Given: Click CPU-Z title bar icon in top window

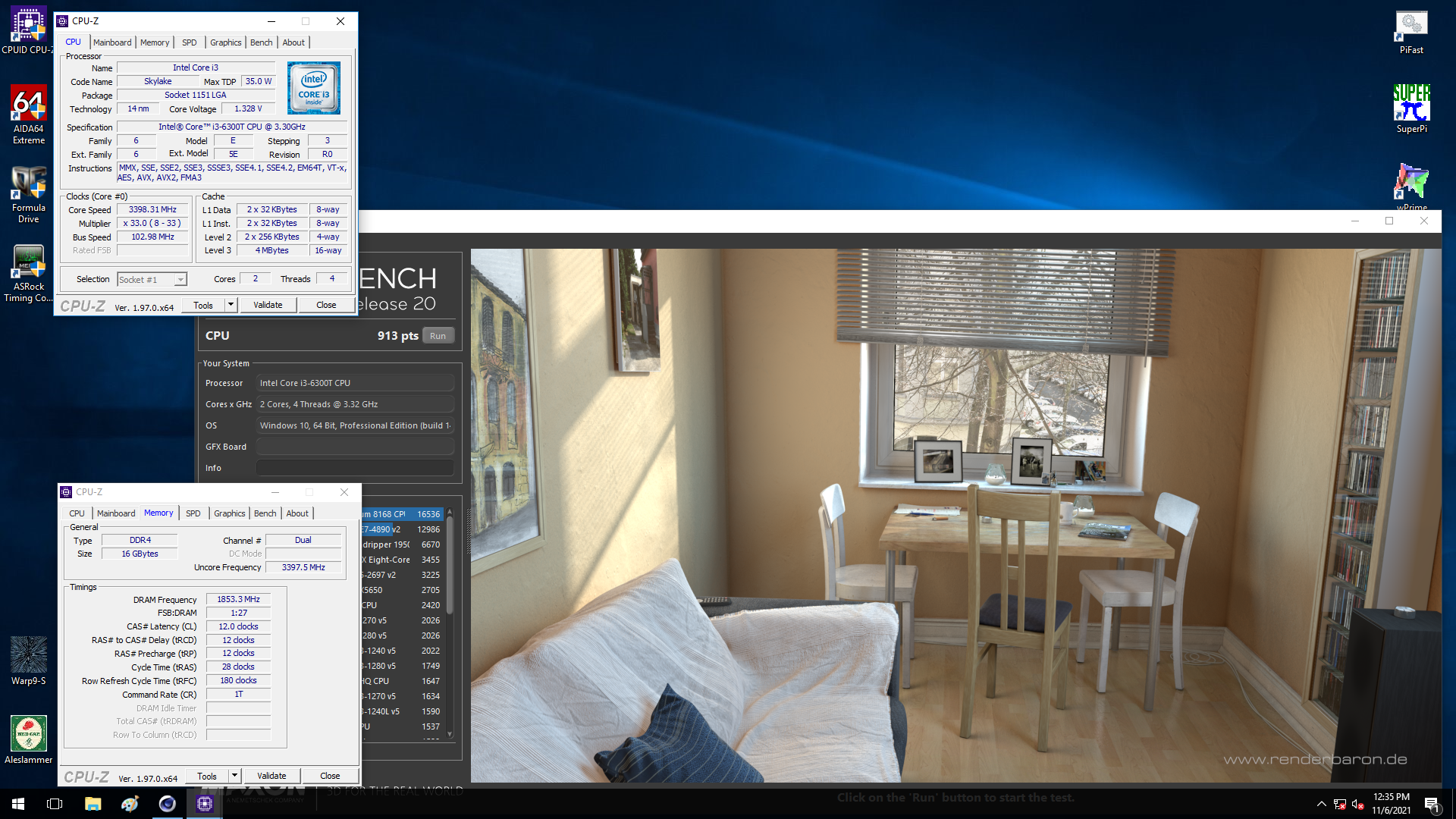Looking at the screenshot, I should (62, 21).
